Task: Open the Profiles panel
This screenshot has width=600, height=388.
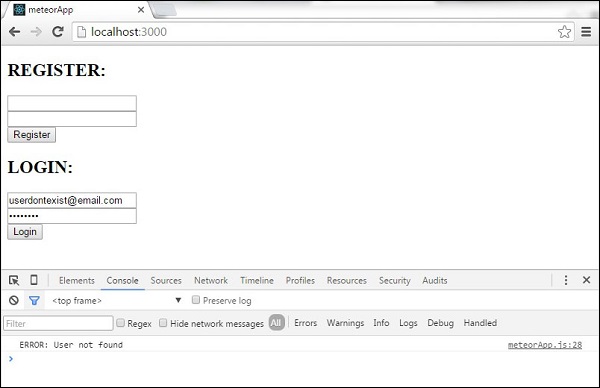Action: click(x=300, y=280)
